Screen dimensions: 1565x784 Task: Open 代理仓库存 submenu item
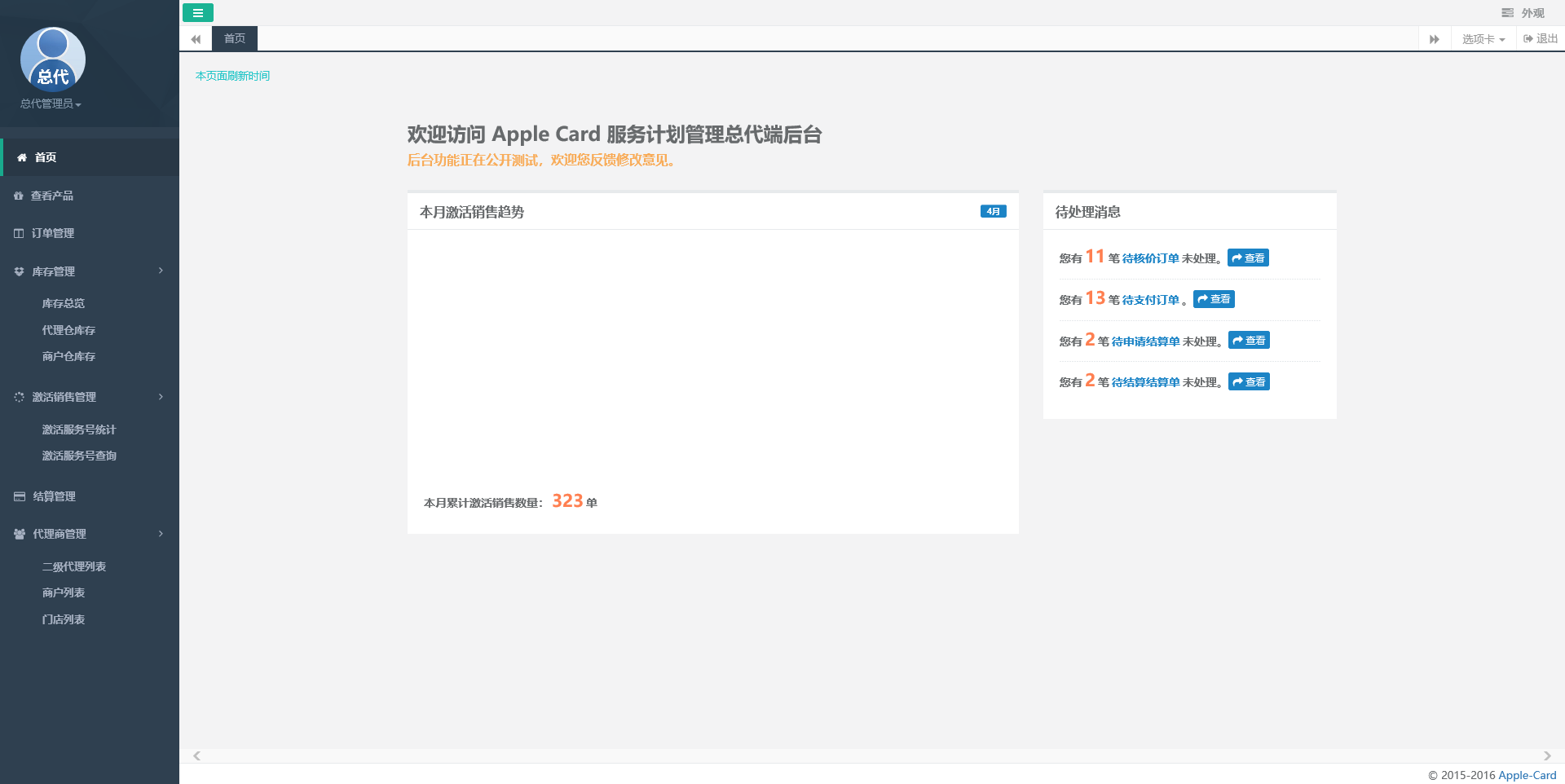click(68, 330)
